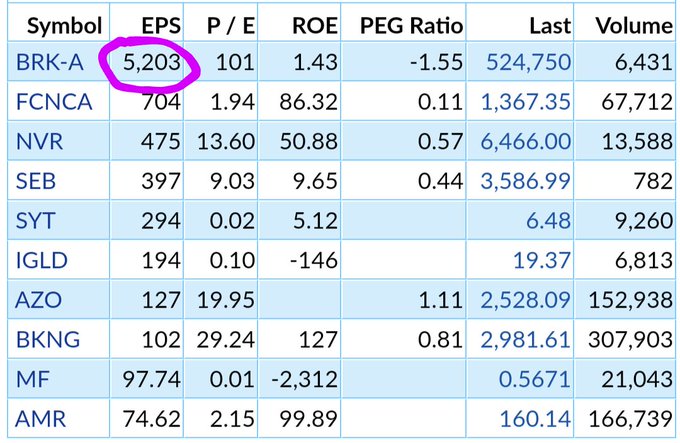This screenshot has width=680, height=443.
Task: Sort table by PEG Ratio header
Action: tap(412, 26)
